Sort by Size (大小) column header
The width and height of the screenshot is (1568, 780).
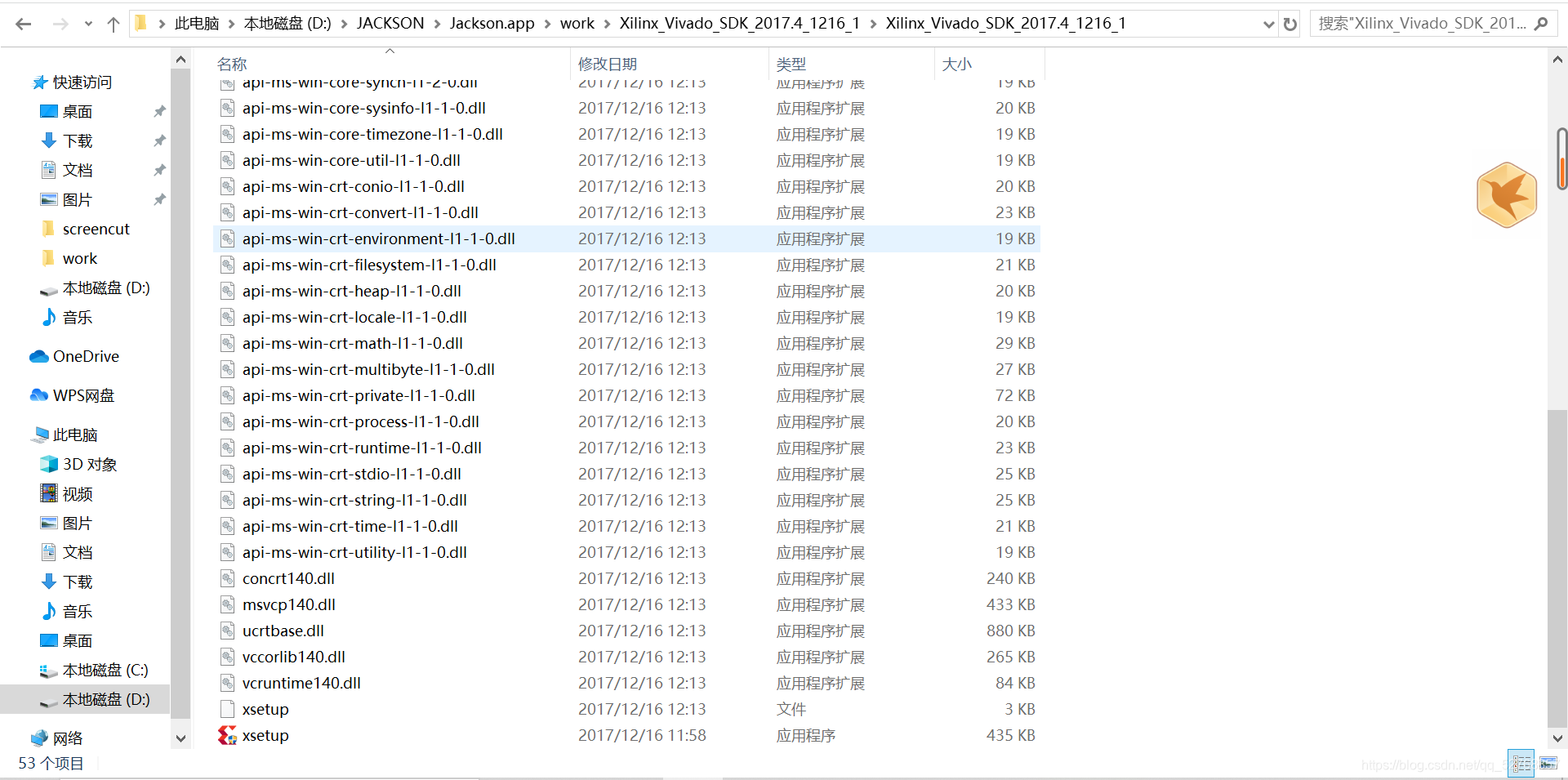(x=957, y=64)
